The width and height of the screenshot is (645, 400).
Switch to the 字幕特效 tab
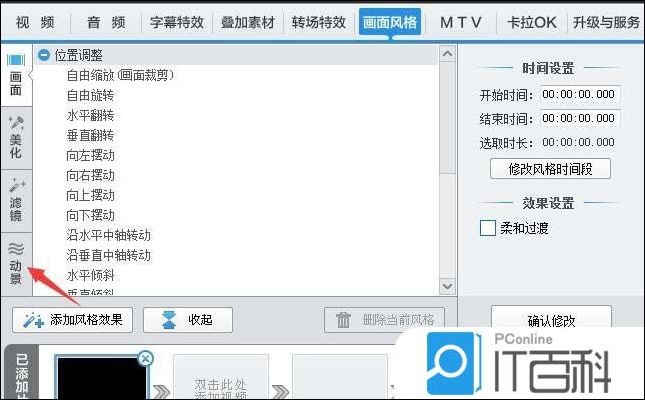[177, 22]
